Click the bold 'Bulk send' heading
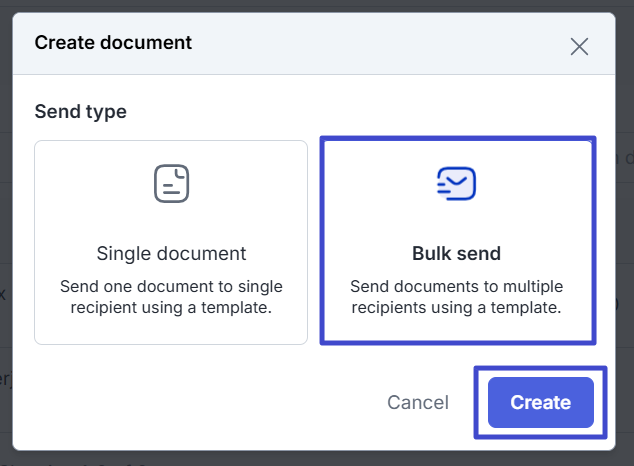This screenshot has height=466, width=634. point(456,253)
